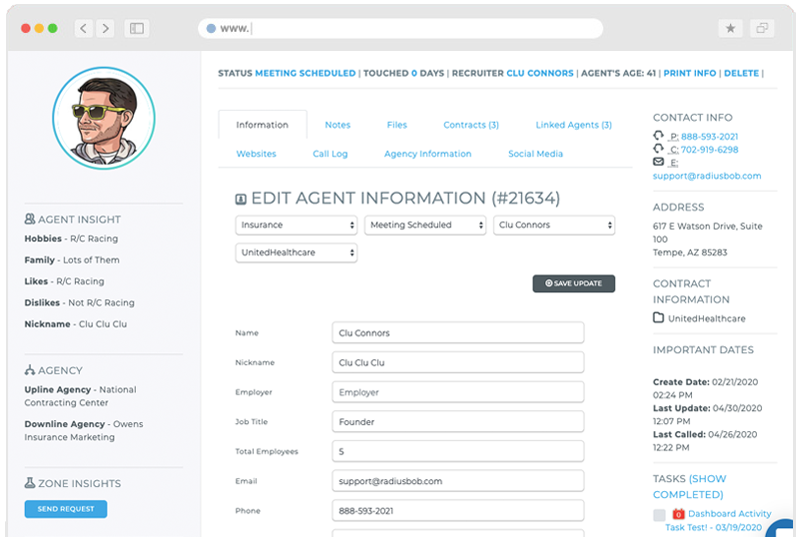Click the Meeting Scheduled status link
This screenshot has width=800, height=537.
coord(305,73)
